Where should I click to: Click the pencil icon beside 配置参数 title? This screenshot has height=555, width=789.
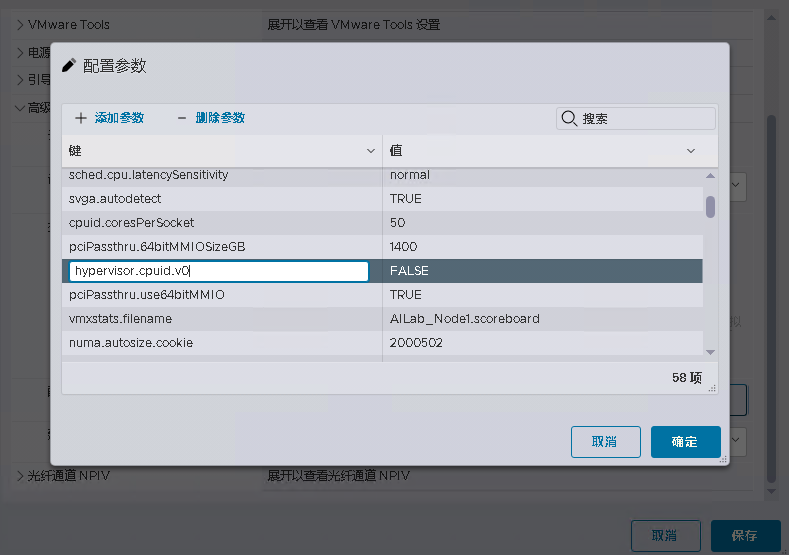tap(69, 66)
